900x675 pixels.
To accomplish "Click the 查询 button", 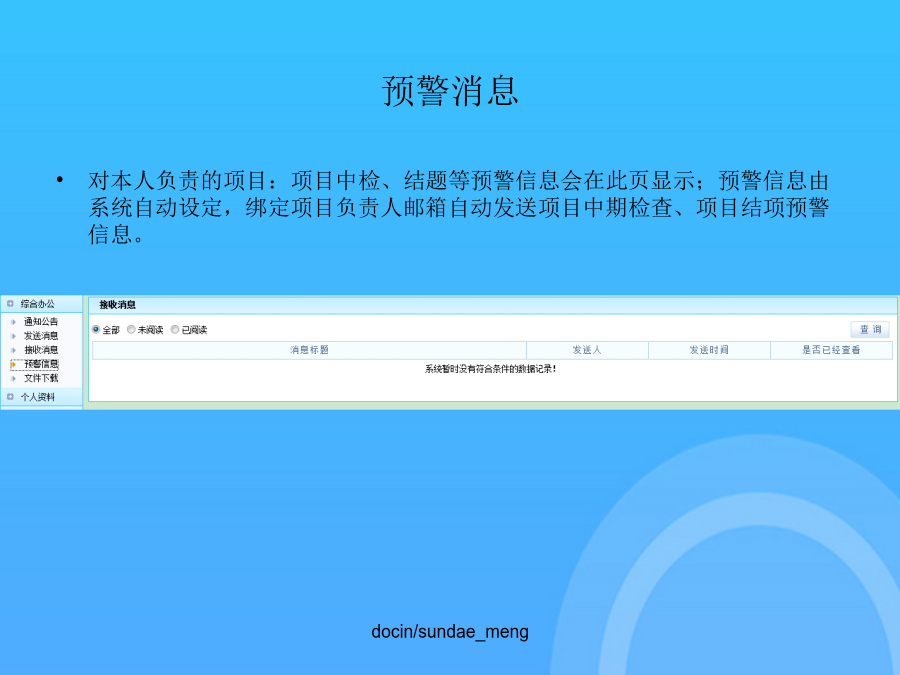I will (x=870, y=329).
